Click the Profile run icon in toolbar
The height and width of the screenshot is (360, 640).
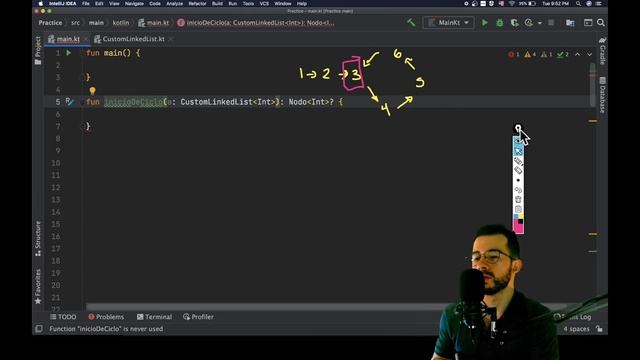pyautogui.click(x=529, y=23)
